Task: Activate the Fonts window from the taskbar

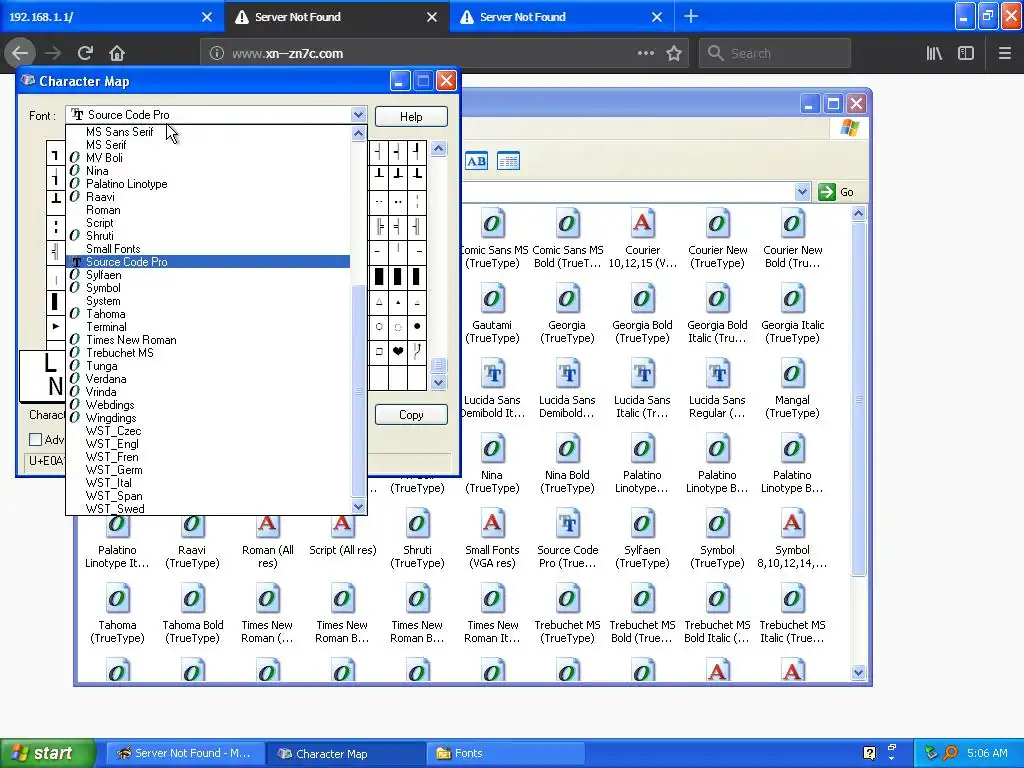Action: pyautogui.click(x=505, y=753)
